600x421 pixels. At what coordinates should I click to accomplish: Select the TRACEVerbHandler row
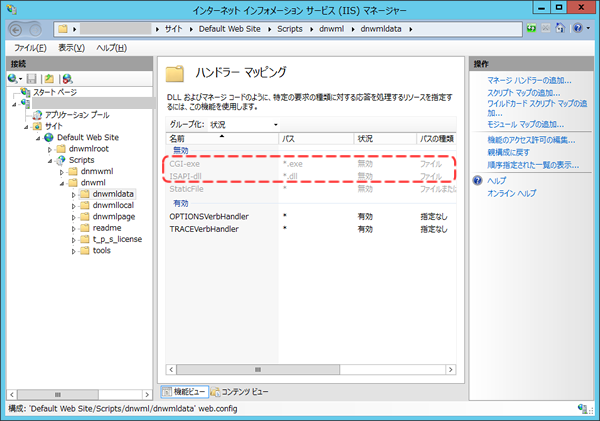311,229
